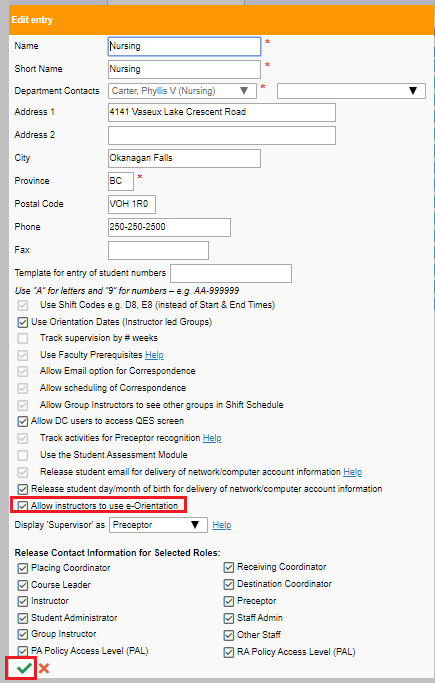Toggle Allow DC users to access QES screen
Screen dimensions: 435x683
23,421
